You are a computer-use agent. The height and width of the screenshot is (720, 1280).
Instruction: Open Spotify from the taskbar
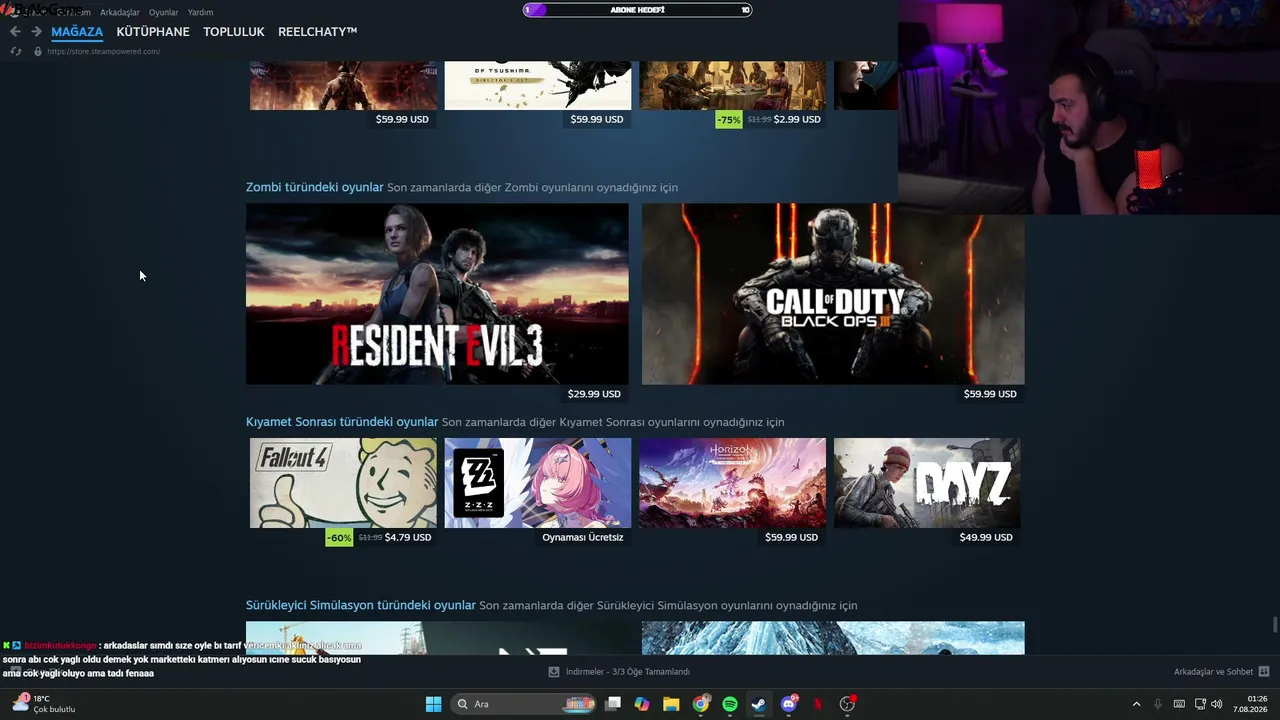point(730,704)
